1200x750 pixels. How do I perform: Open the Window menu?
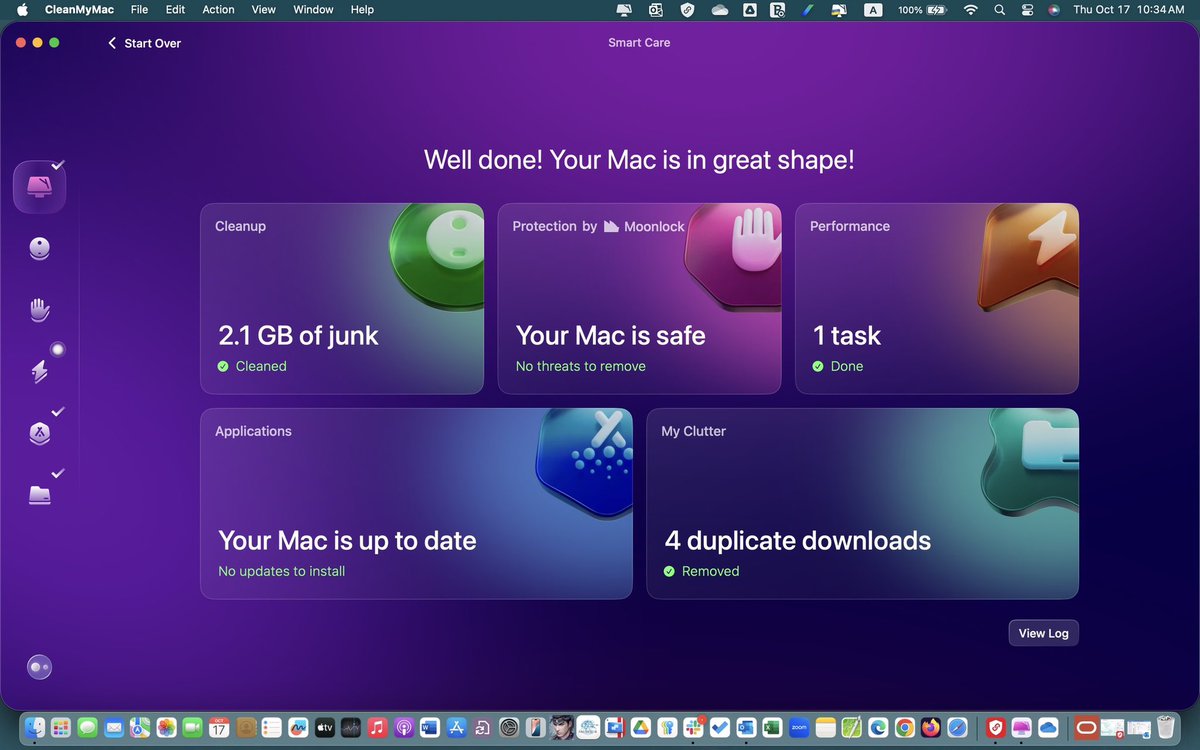point(313,9)
